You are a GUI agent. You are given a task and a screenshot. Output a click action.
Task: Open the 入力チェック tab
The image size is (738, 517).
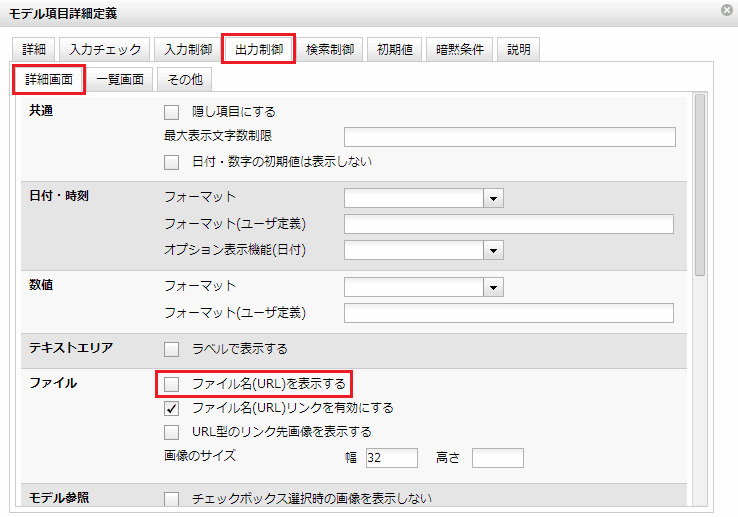click(x=105, y=49)
